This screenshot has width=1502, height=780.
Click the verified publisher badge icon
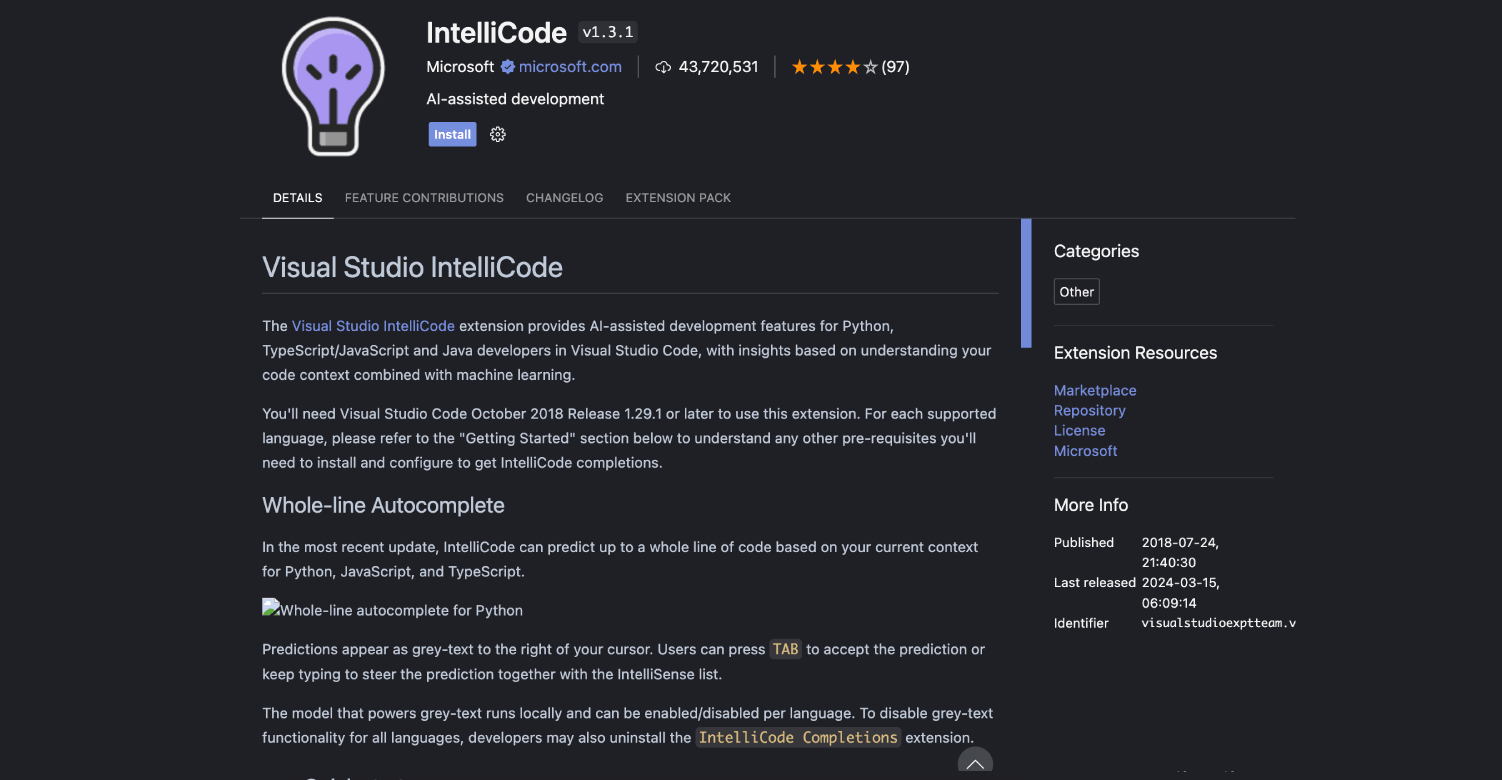[x=507, y=67]
